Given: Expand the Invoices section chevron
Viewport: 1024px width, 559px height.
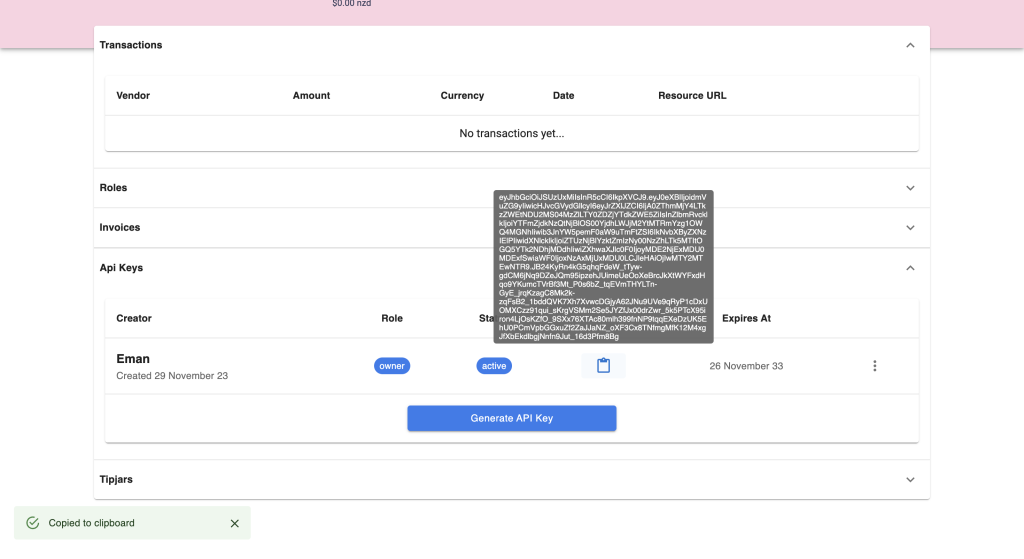Looking at the screenshot, I should (x=909, y=228).
